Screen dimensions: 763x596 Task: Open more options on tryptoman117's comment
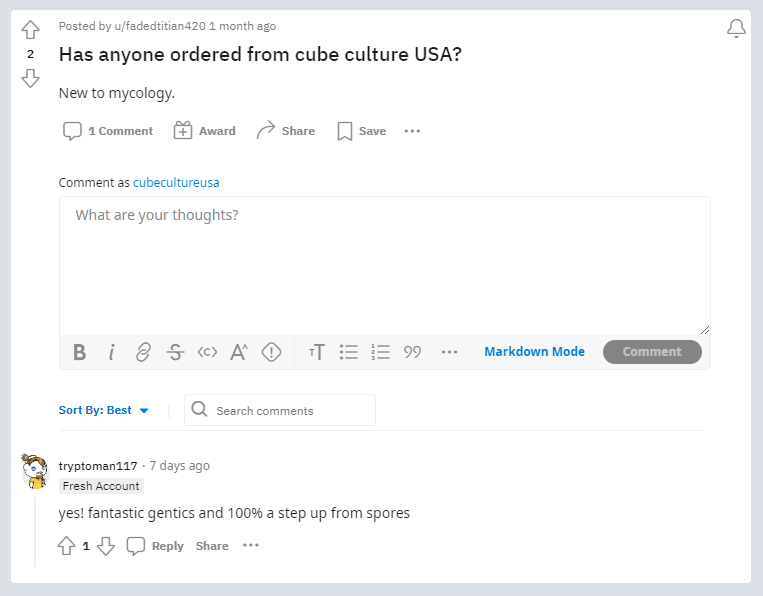251,545
